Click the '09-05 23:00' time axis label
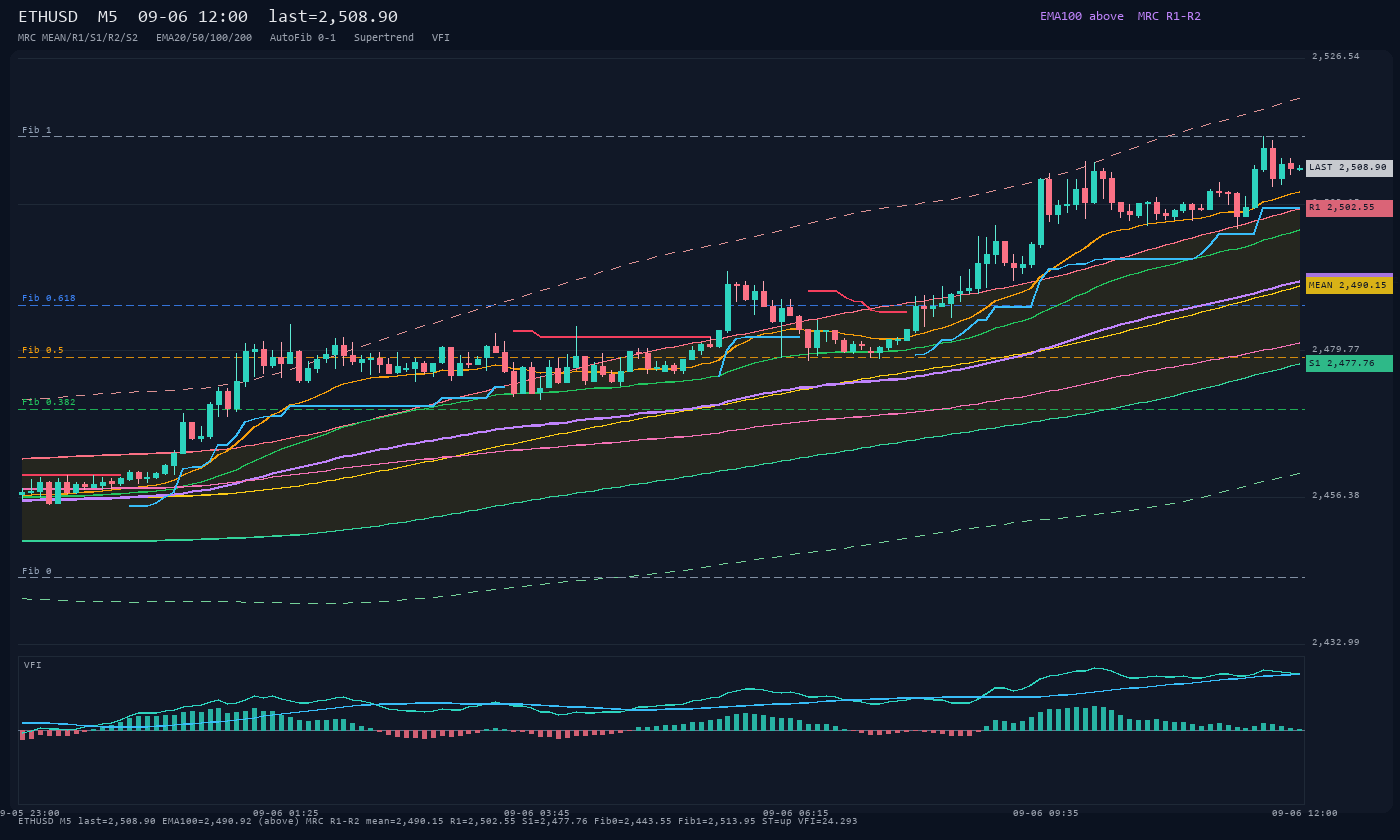The height and width of the screenshot is (840, 1400). [28, 813]
